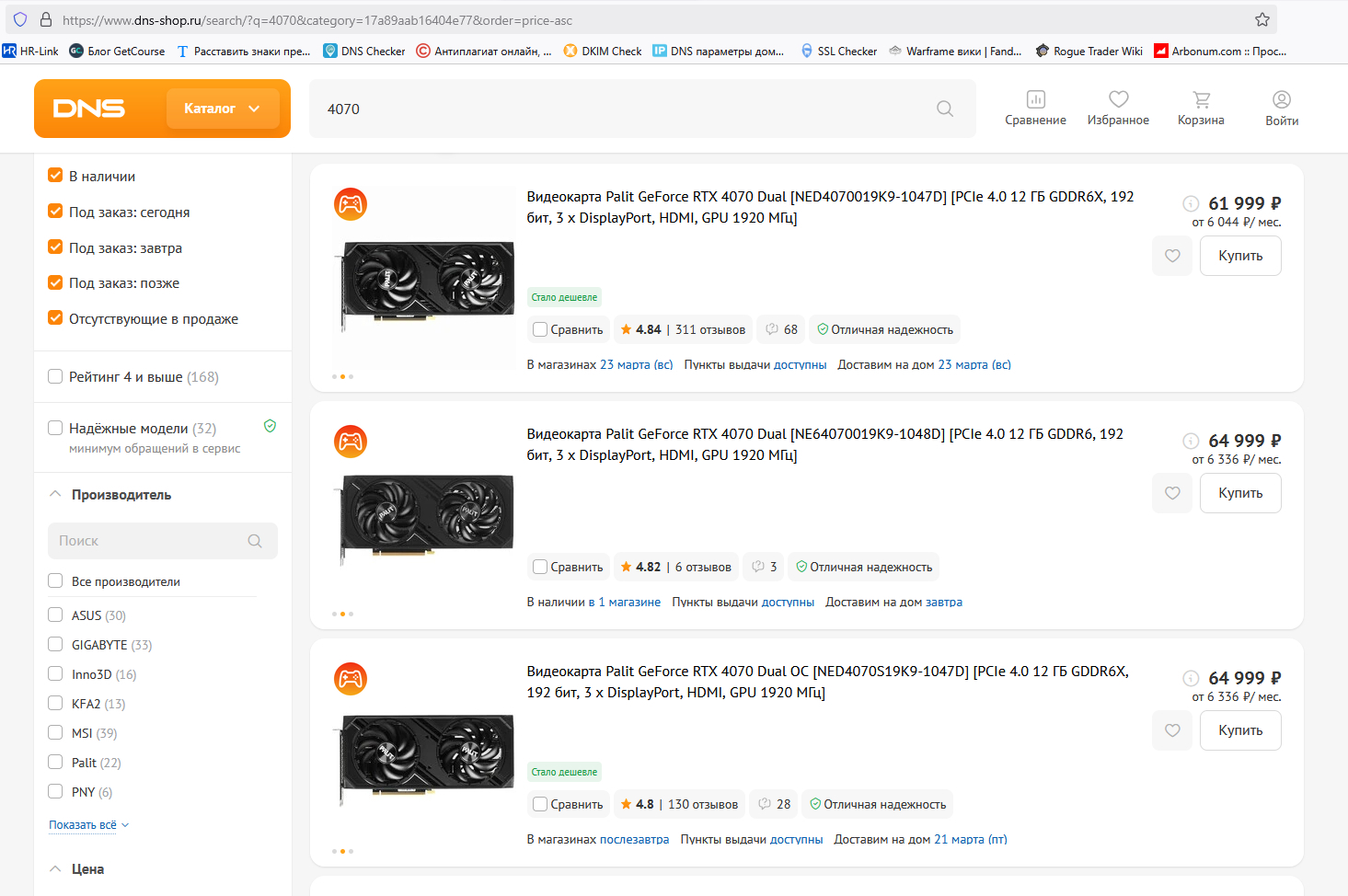Expand manufacturers list with Показать всё

[88, 825]
